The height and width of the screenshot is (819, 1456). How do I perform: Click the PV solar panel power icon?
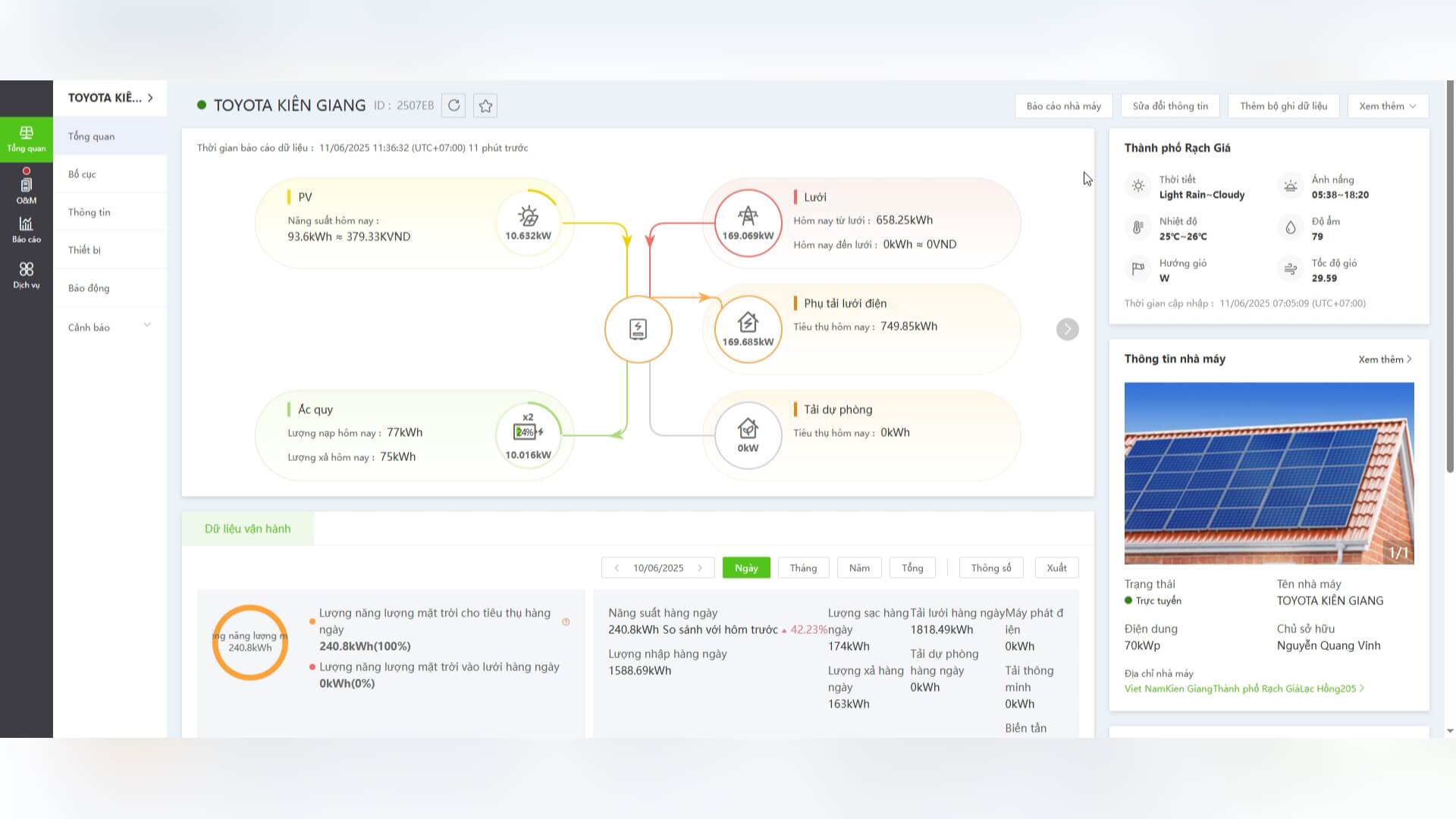[528, 217]
